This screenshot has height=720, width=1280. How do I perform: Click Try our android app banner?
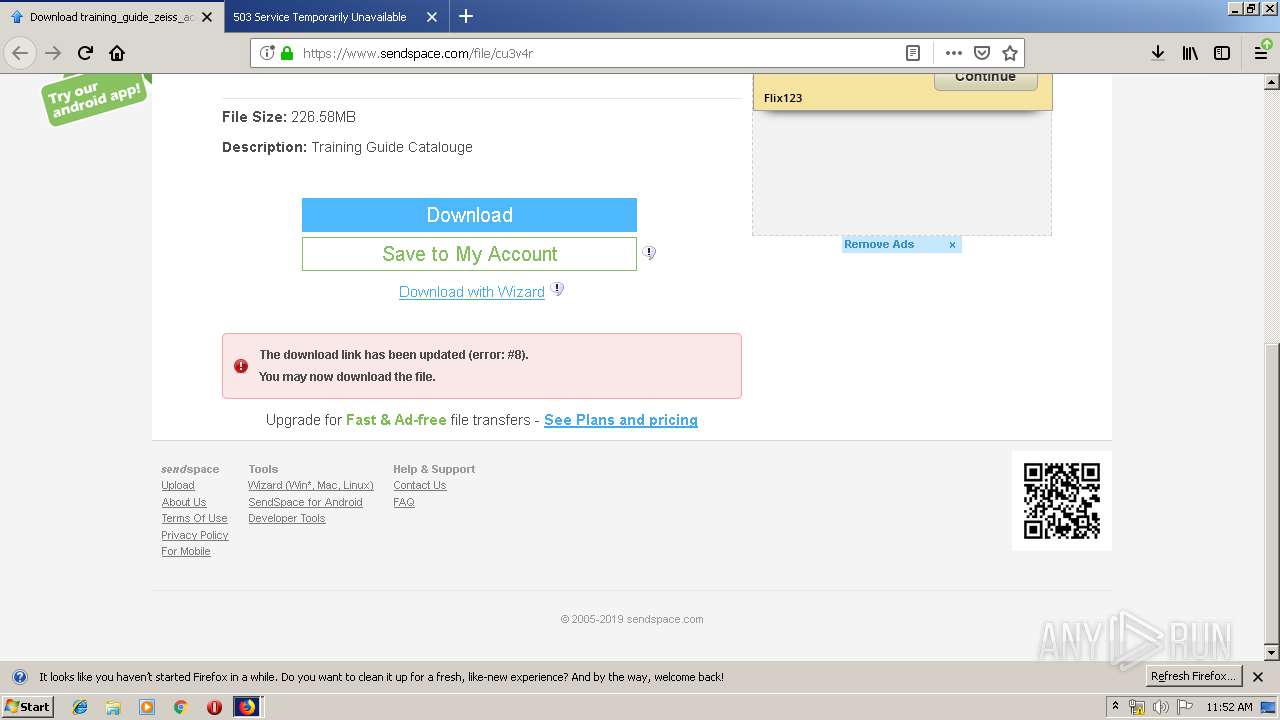[96, 100]
